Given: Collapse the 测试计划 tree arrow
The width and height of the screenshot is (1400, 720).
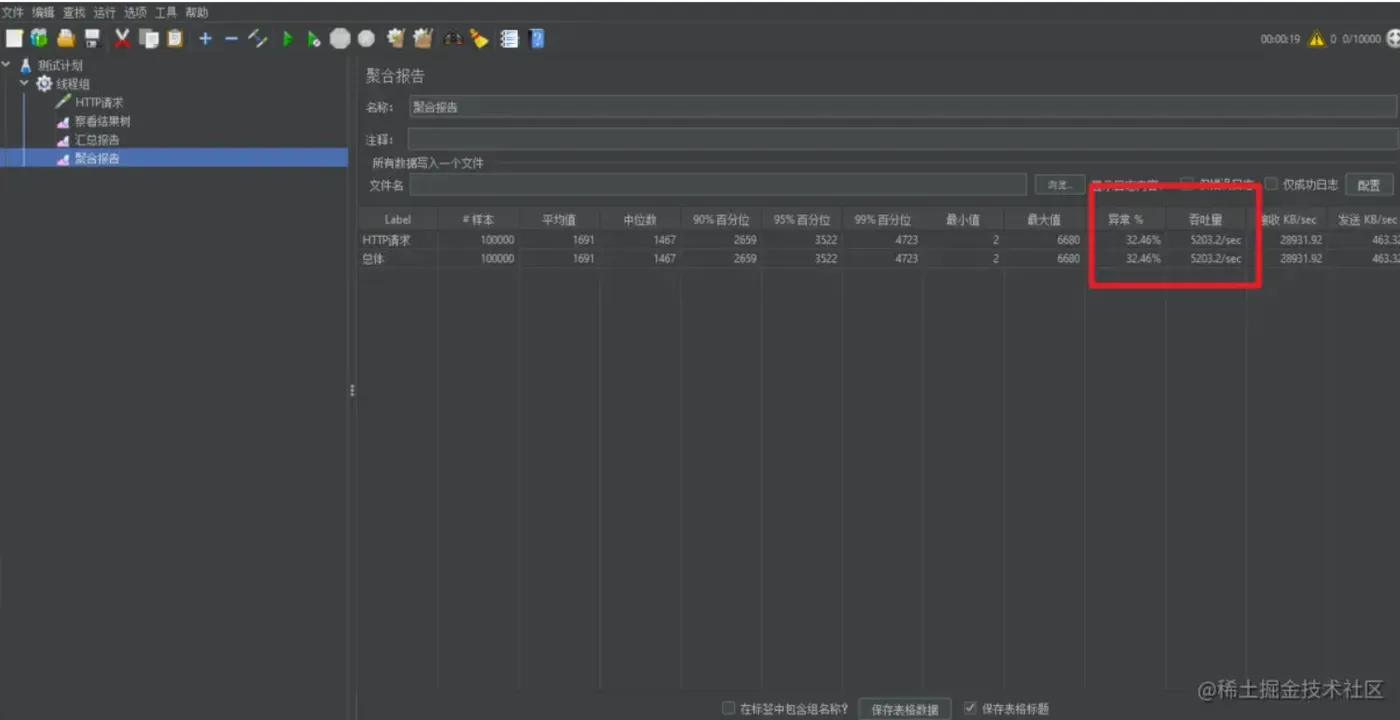Looking at the screenshot, I should point(7,65).
